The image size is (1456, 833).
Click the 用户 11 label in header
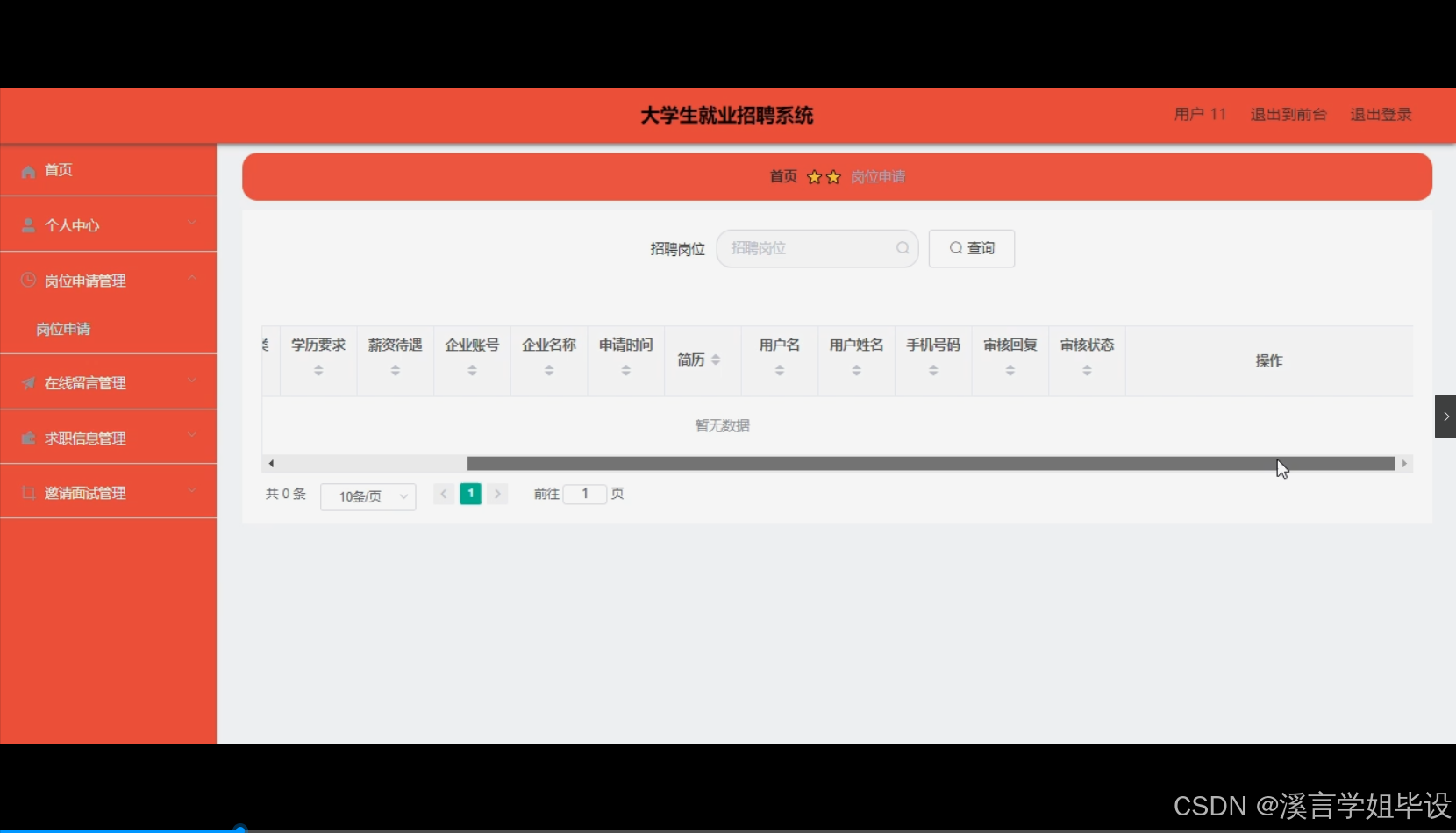(1200, 115)
